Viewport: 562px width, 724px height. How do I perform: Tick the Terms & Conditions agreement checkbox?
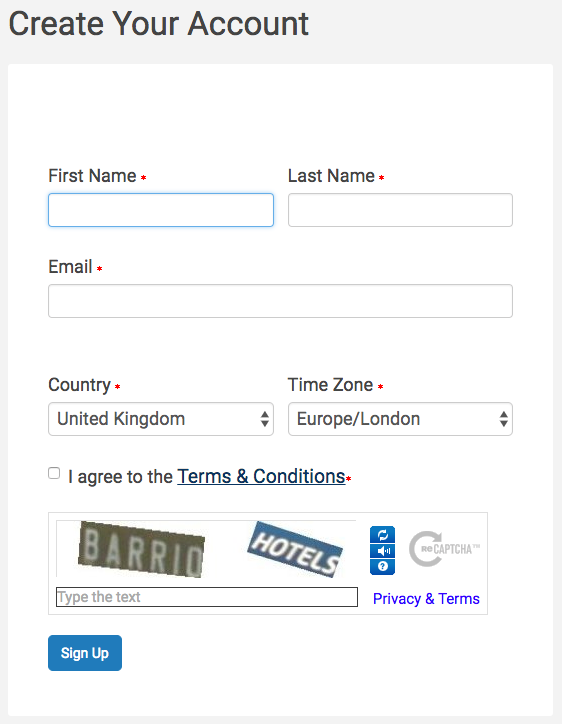pos(54,473)
